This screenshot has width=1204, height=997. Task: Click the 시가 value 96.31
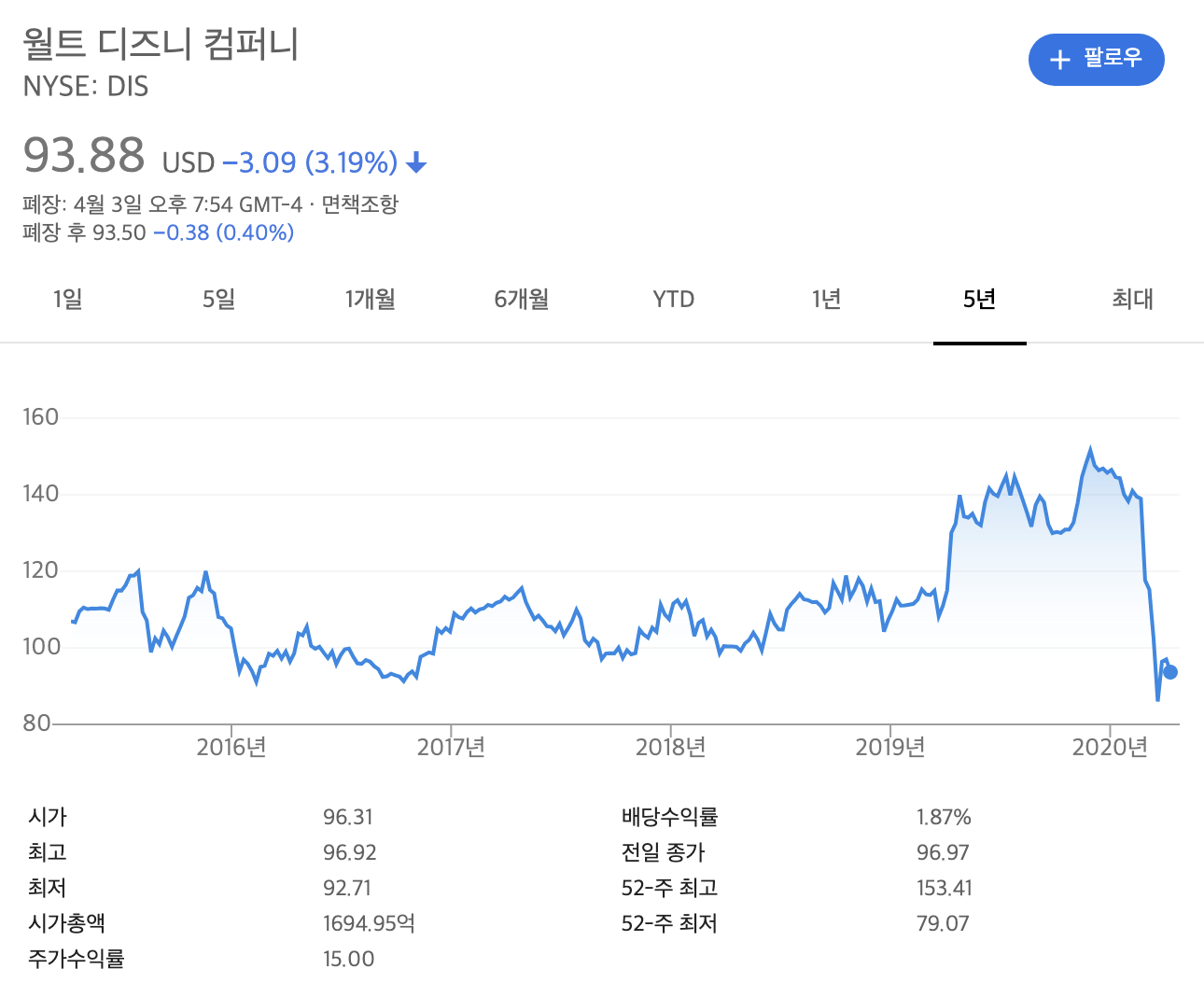point(348,817)
